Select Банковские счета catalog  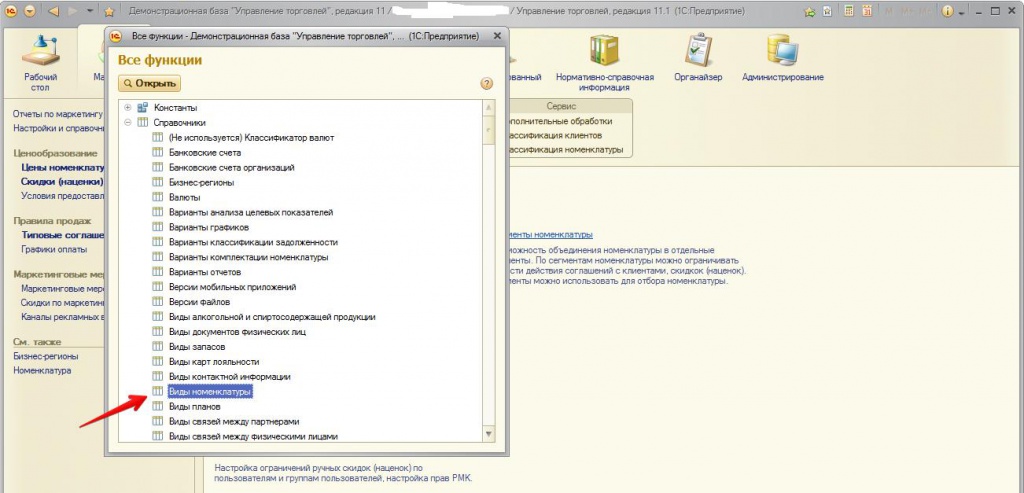pos(204,153)
